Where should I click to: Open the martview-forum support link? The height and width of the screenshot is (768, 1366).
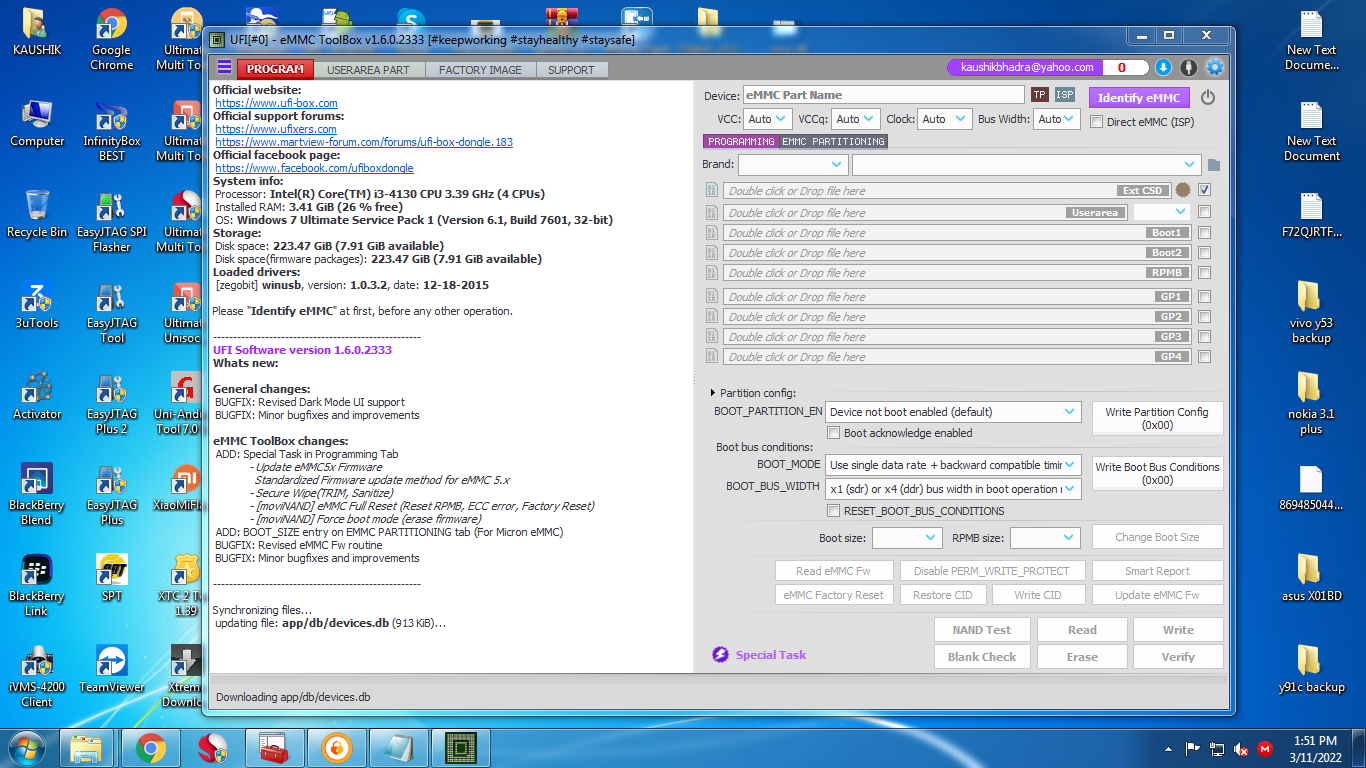click(x=364, y=142)
